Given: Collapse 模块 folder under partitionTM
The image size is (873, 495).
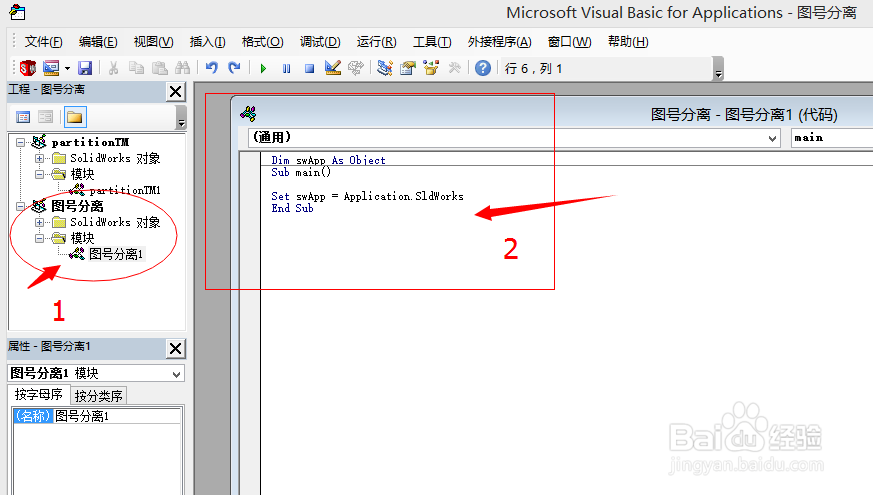Looking at the screenshot, I should [40, 174].
